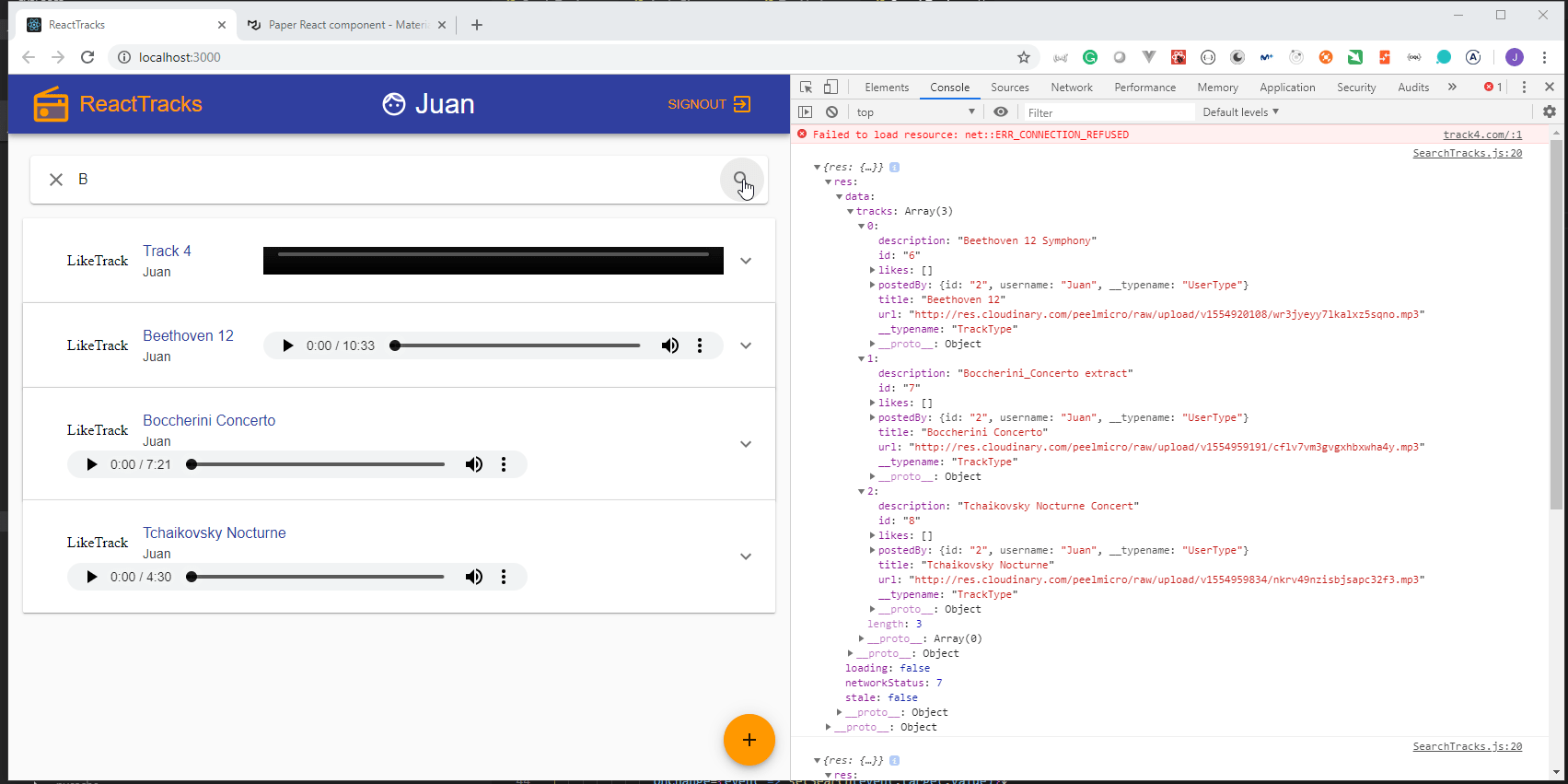Switch to the Audits DevTools tab
Viewport: 1568px width, 784px height.
[1413, 88]
